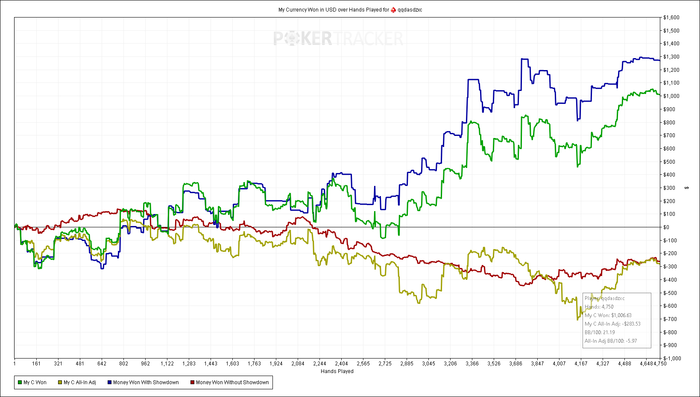Click the red Money Won Without Showdown swatch
This screenshot has width=700, height=397.
click(192, 383)
